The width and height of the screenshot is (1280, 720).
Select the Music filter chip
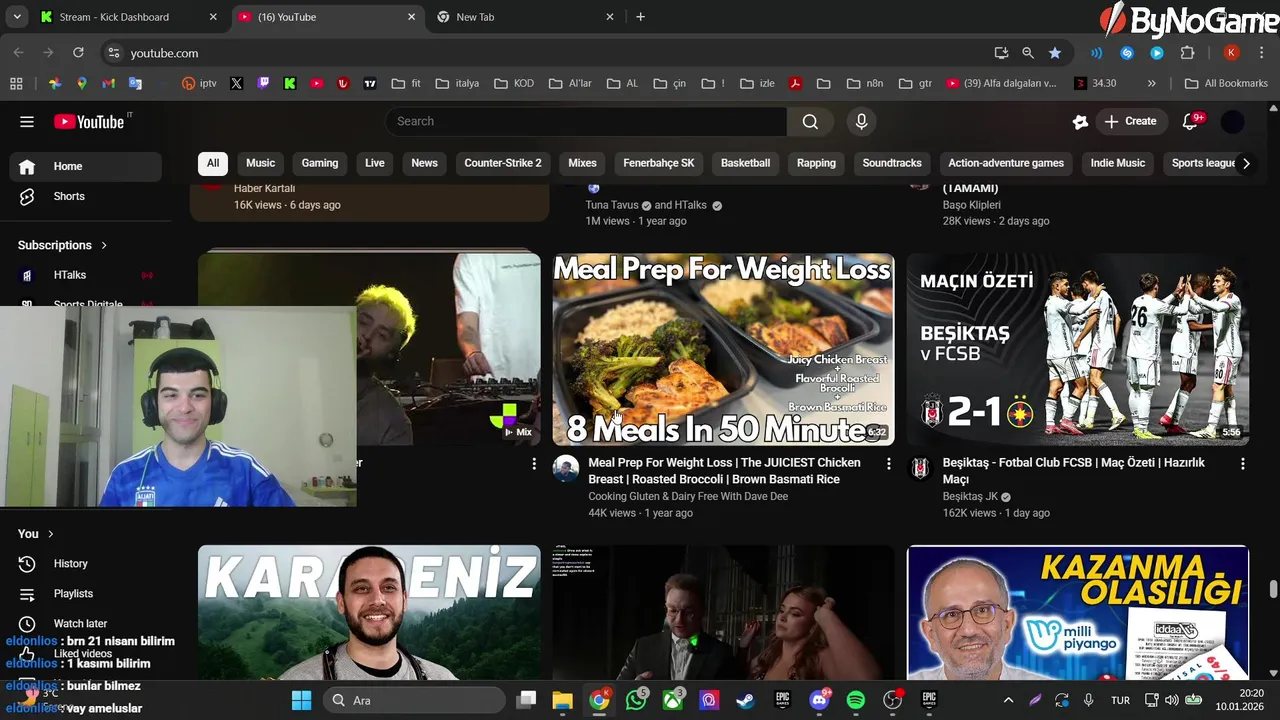260,163
